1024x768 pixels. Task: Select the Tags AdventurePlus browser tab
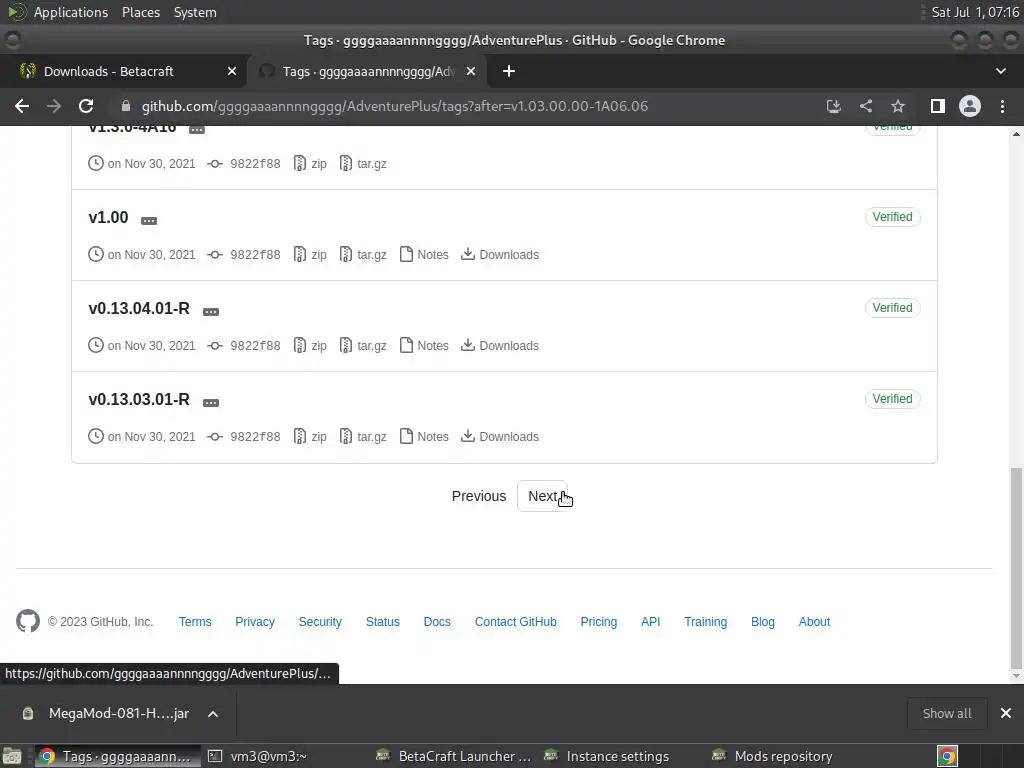367,71
